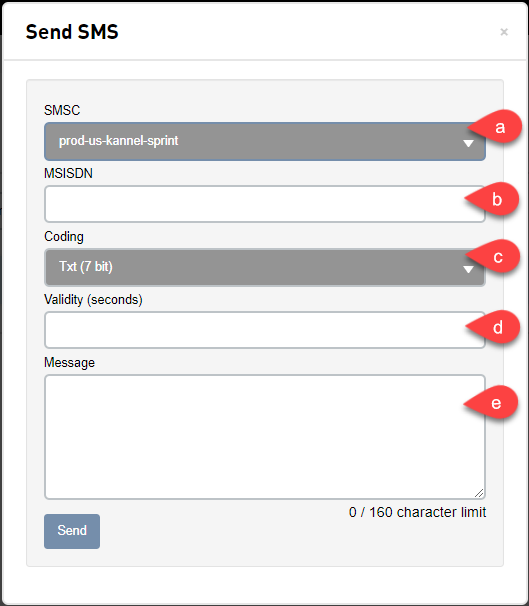This screenshot has height=606, width=529.
Task: Click the Coding dropdown arrow
Action: 468,269
